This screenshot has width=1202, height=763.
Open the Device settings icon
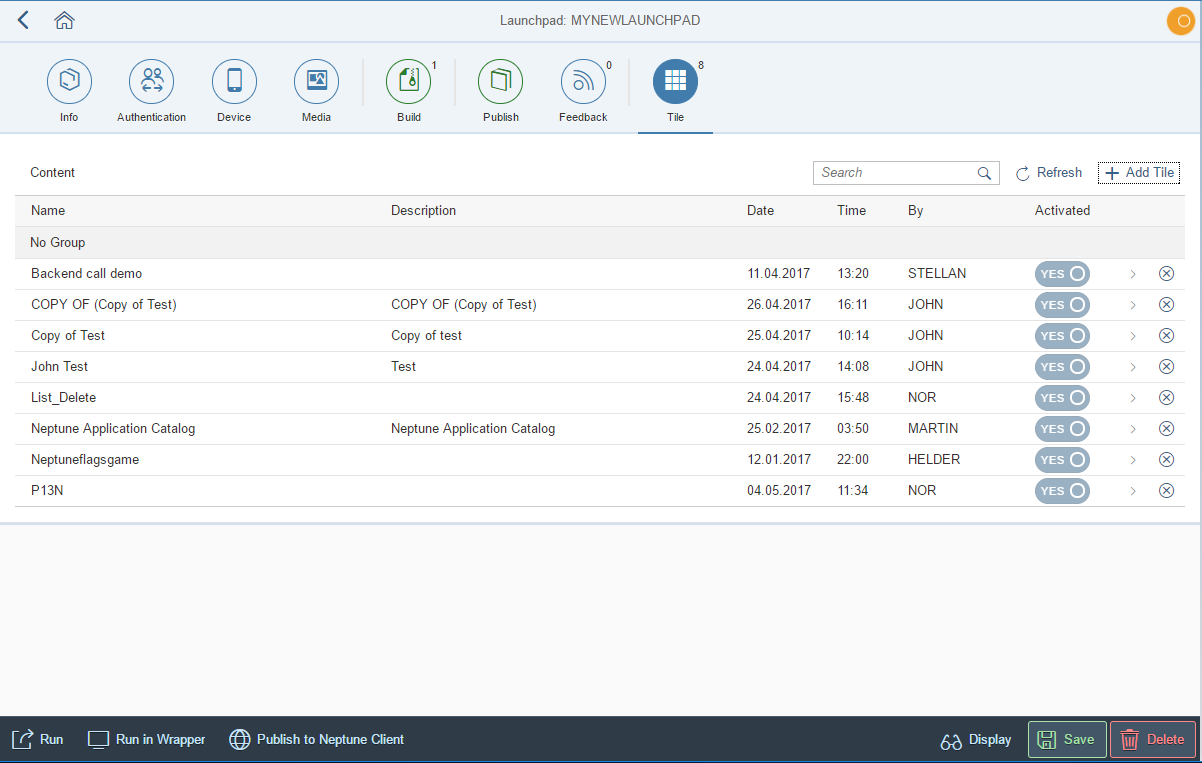click(234, 82)
